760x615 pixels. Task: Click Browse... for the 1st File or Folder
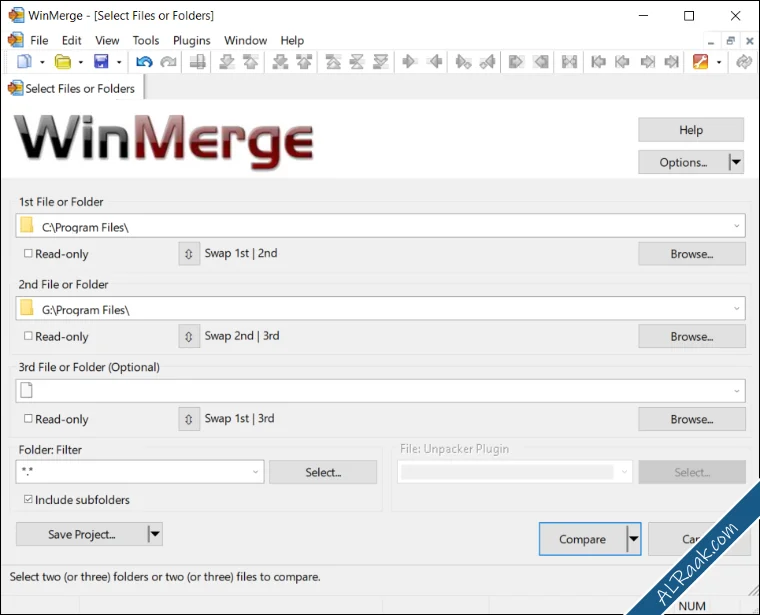pos(692,254)
